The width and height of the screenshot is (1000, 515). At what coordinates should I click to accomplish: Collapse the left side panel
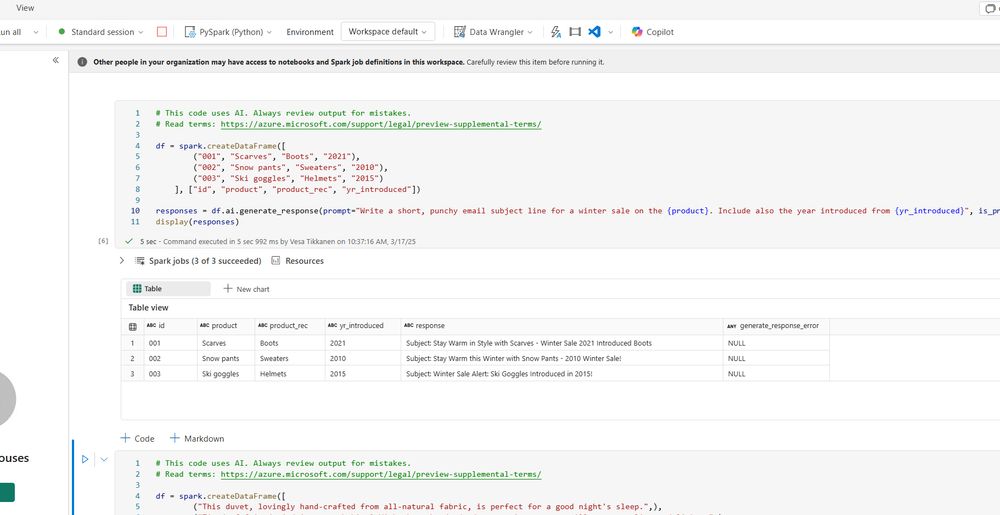tap(55, 60)
